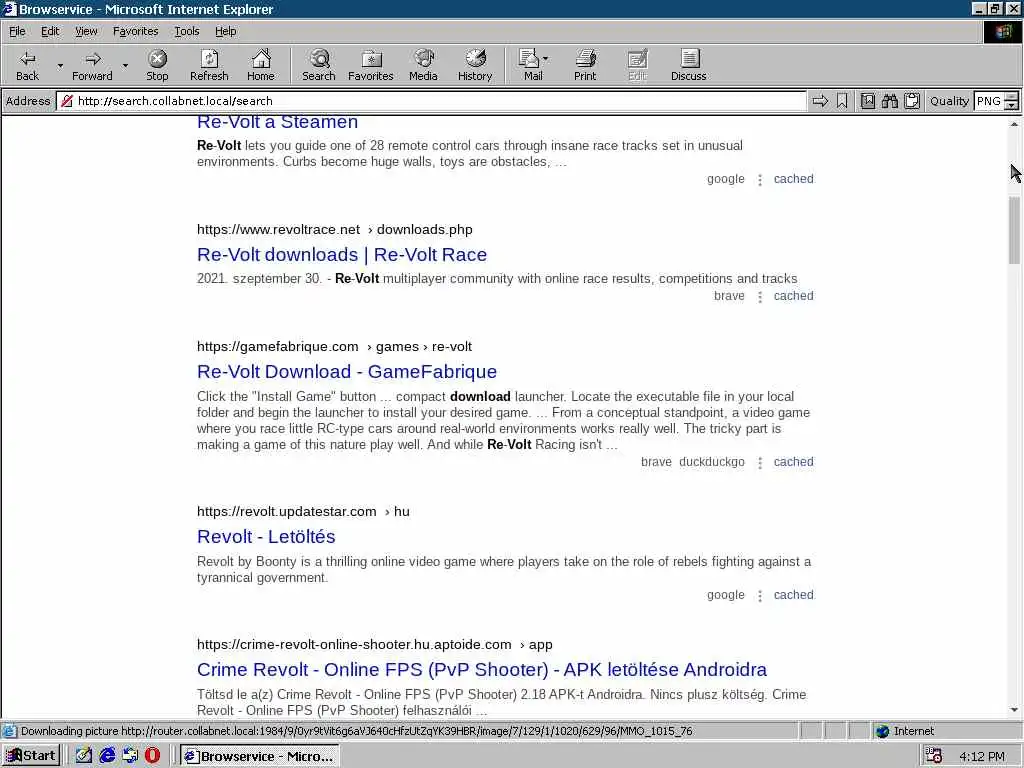This screenshot has height=768, width=1024.
Task: Click the clipboard icon beside Quality
Action: (912, 101)
